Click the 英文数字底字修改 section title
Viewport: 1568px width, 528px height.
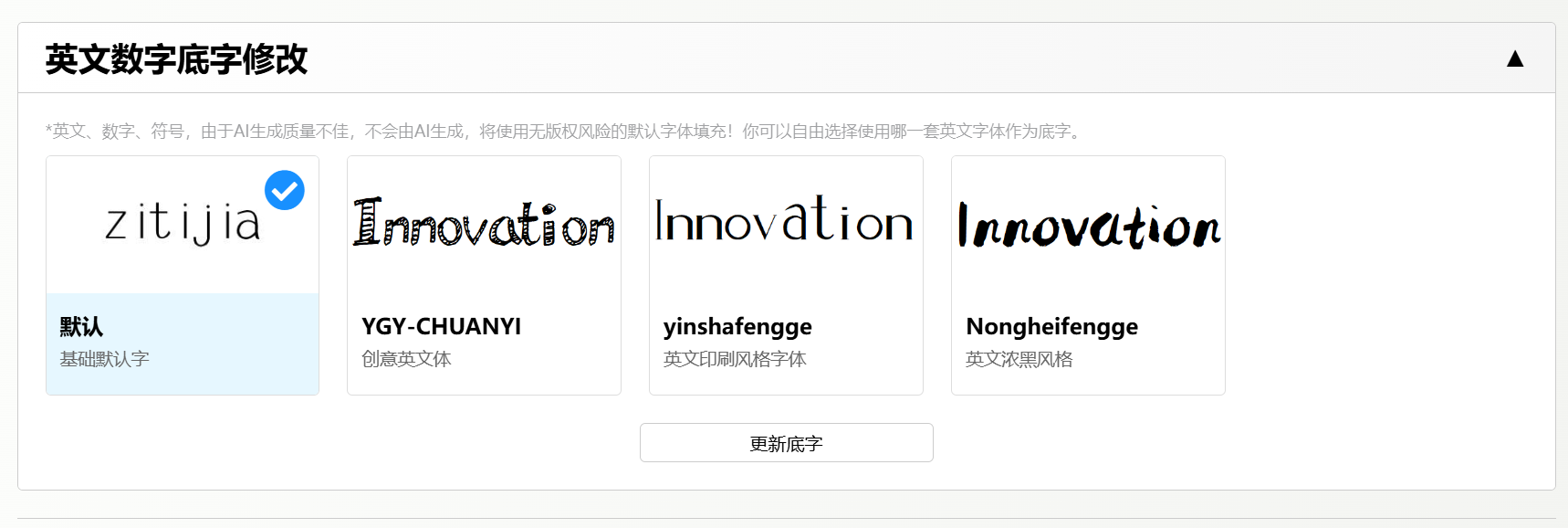point(176,59)
